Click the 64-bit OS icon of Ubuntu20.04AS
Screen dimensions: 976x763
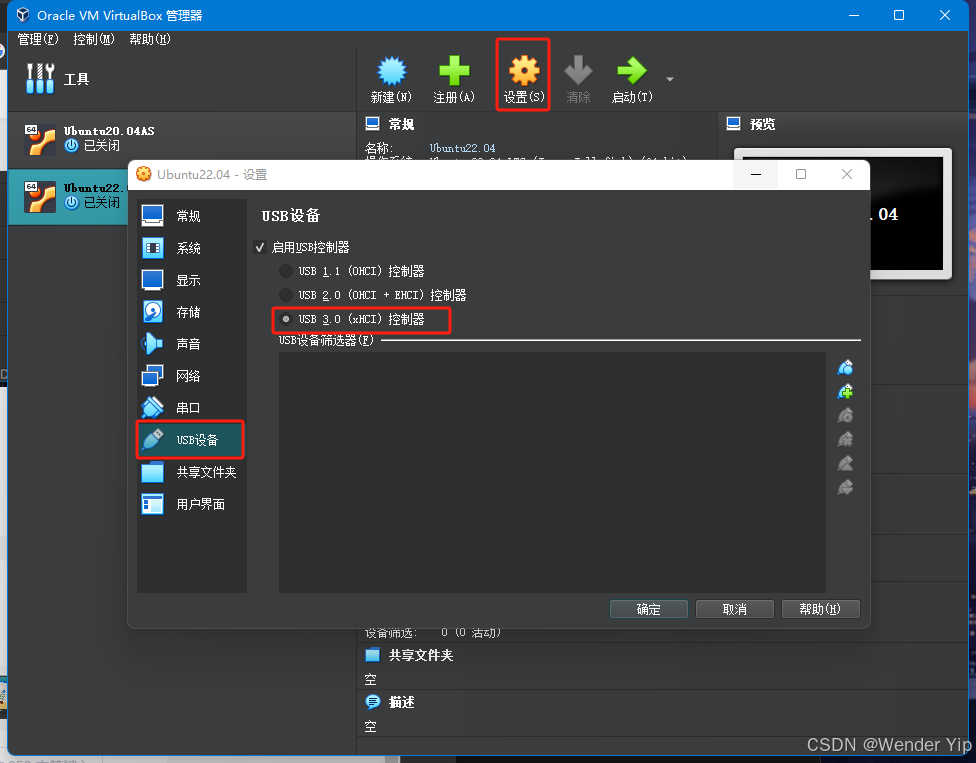(40, 139)
